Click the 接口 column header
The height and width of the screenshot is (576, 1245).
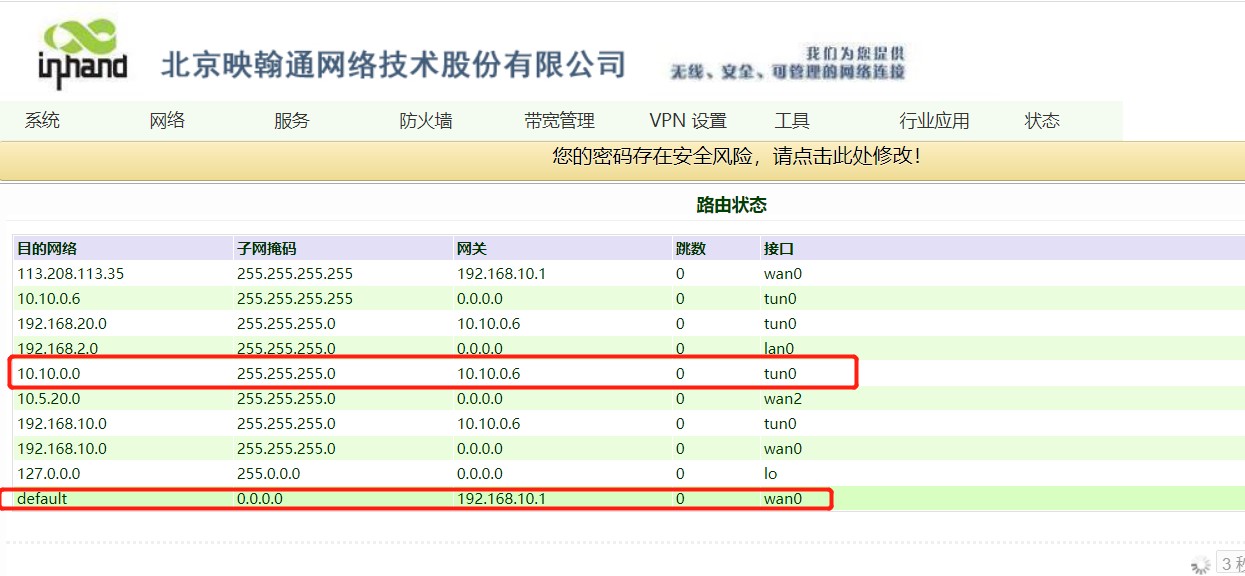pos(778,248)
